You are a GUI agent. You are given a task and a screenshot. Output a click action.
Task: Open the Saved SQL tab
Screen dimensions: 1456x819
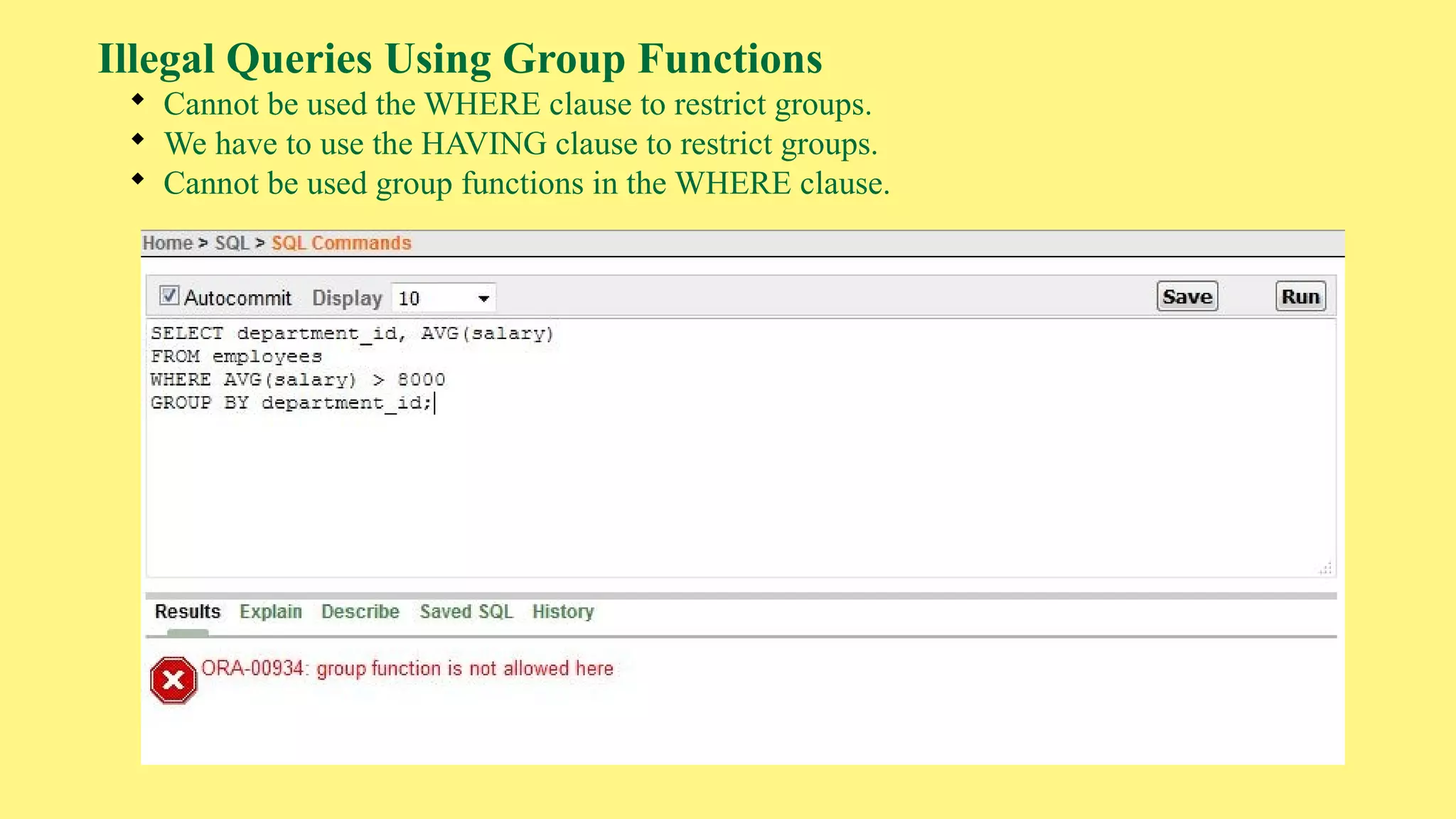(466, 611)
